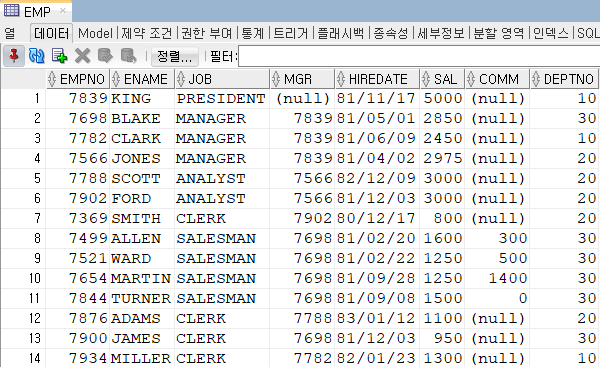This screenshot has width=600, height=367.
Task: Switch to the 열 tab
Action: [10, 34]
